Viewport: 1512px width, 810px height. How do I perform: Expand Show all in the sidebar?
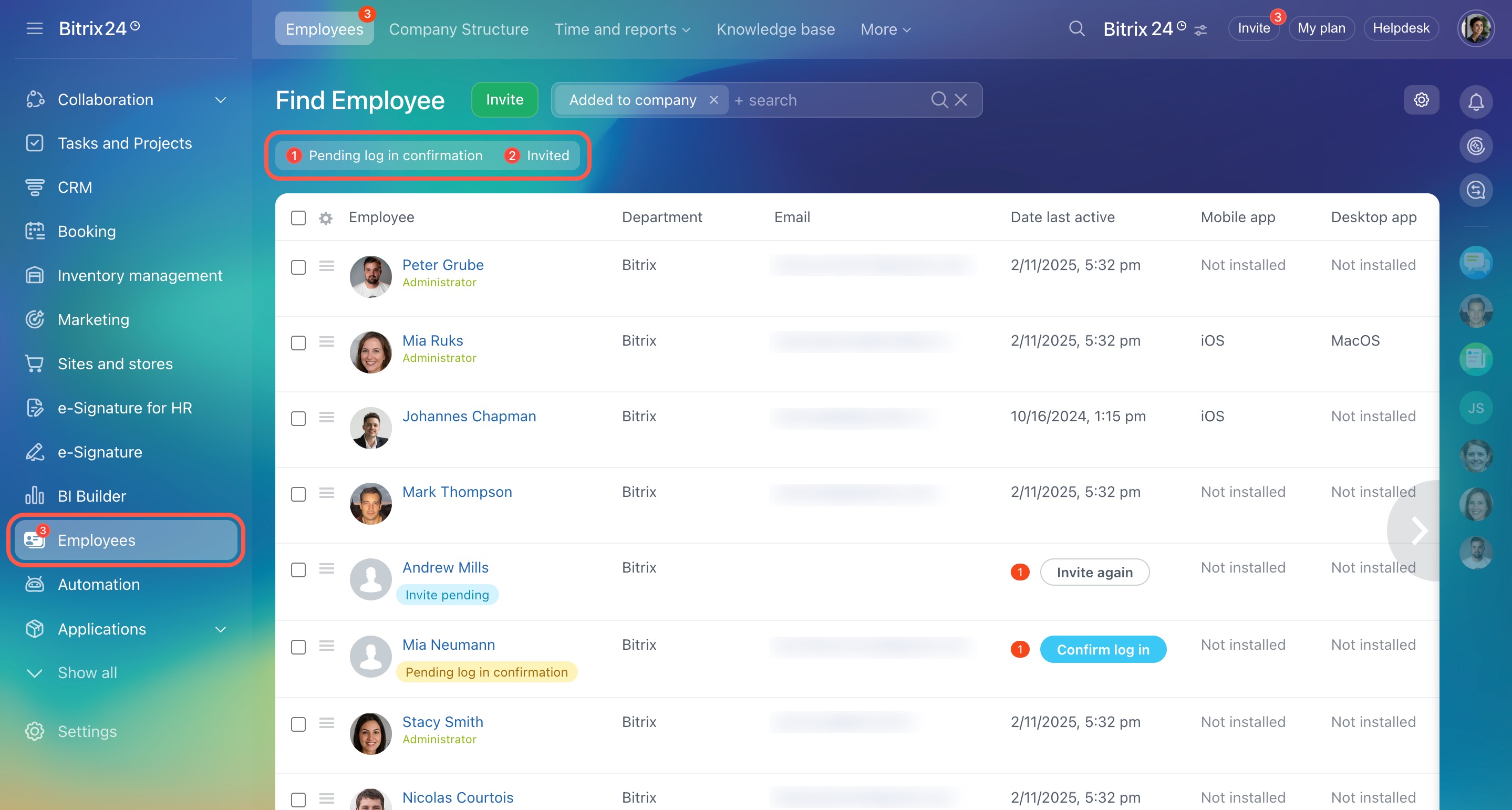tap(87, 673)
